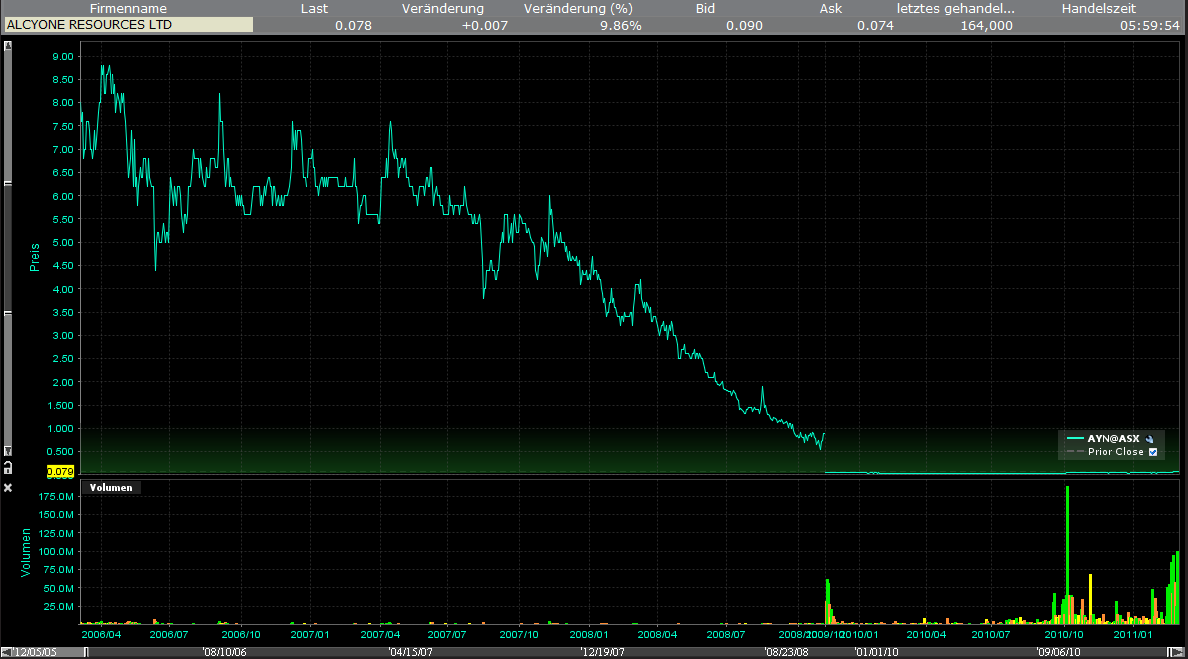Click the vertical price zoom slider track

tap(8, 250)
